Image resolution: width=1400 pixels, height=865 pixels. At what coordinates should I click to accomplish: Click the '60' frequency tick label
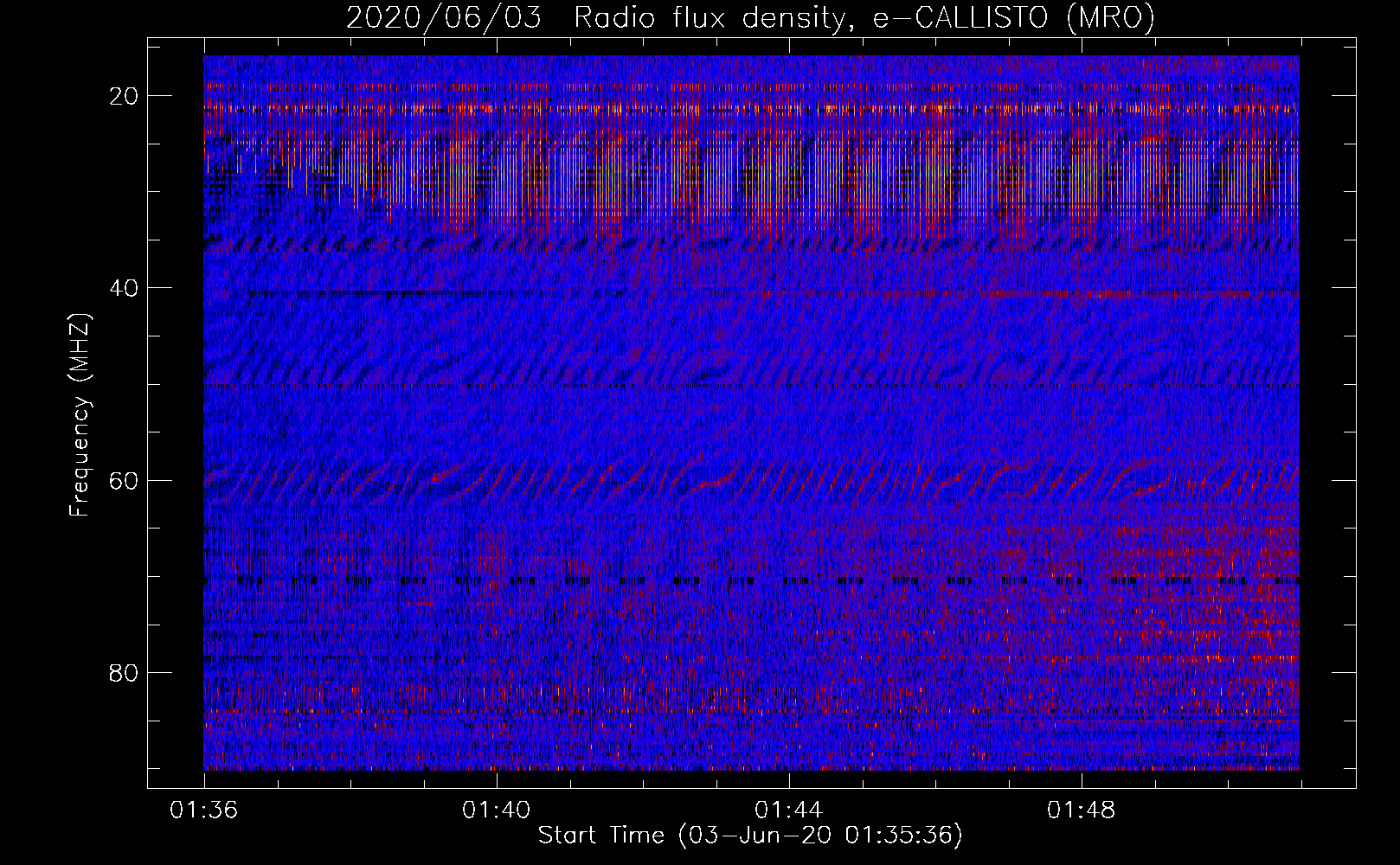coord(125,480)
